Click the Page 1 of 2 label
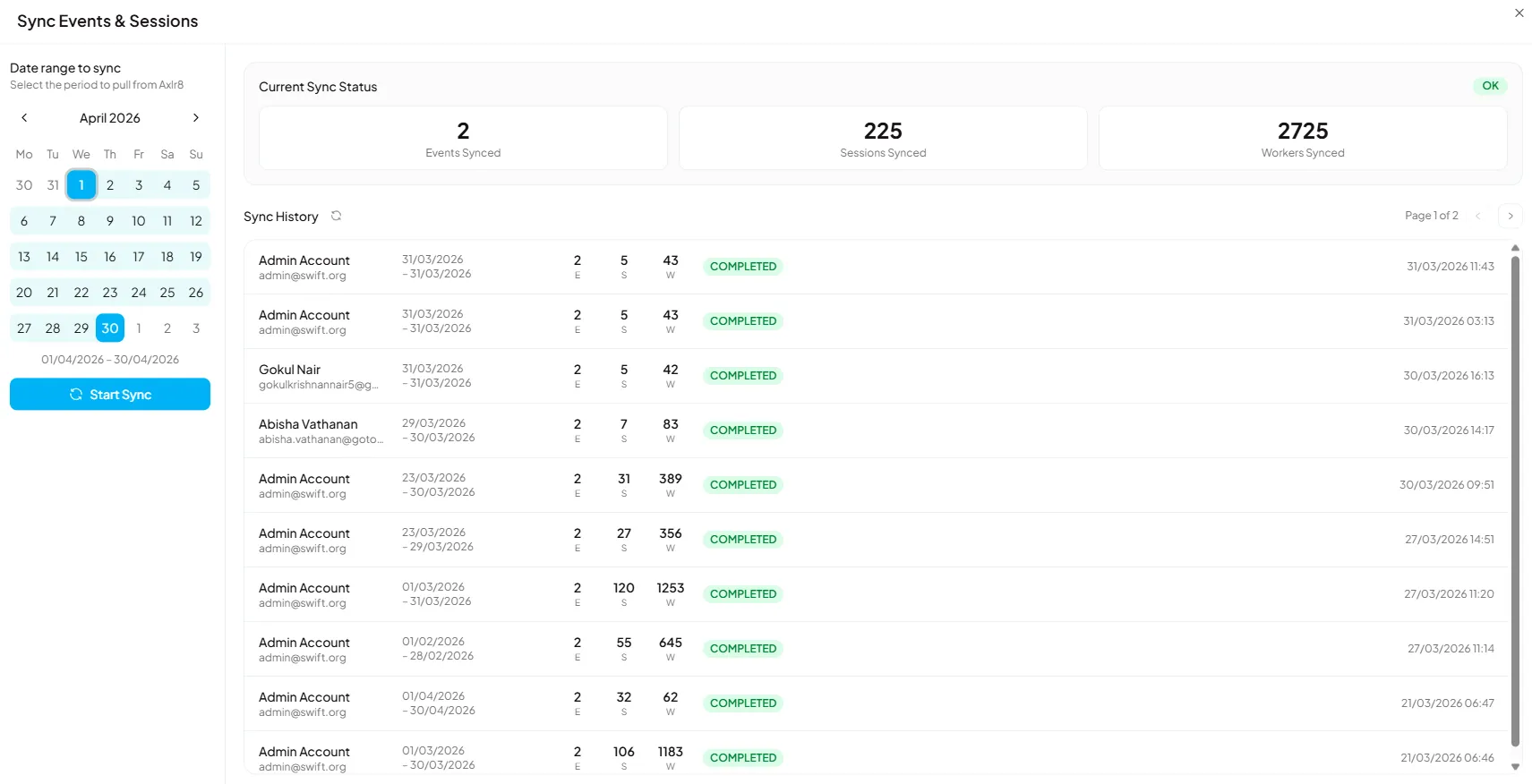Viewport: 1532px width, 784px height. click(x=1431, y=216)
